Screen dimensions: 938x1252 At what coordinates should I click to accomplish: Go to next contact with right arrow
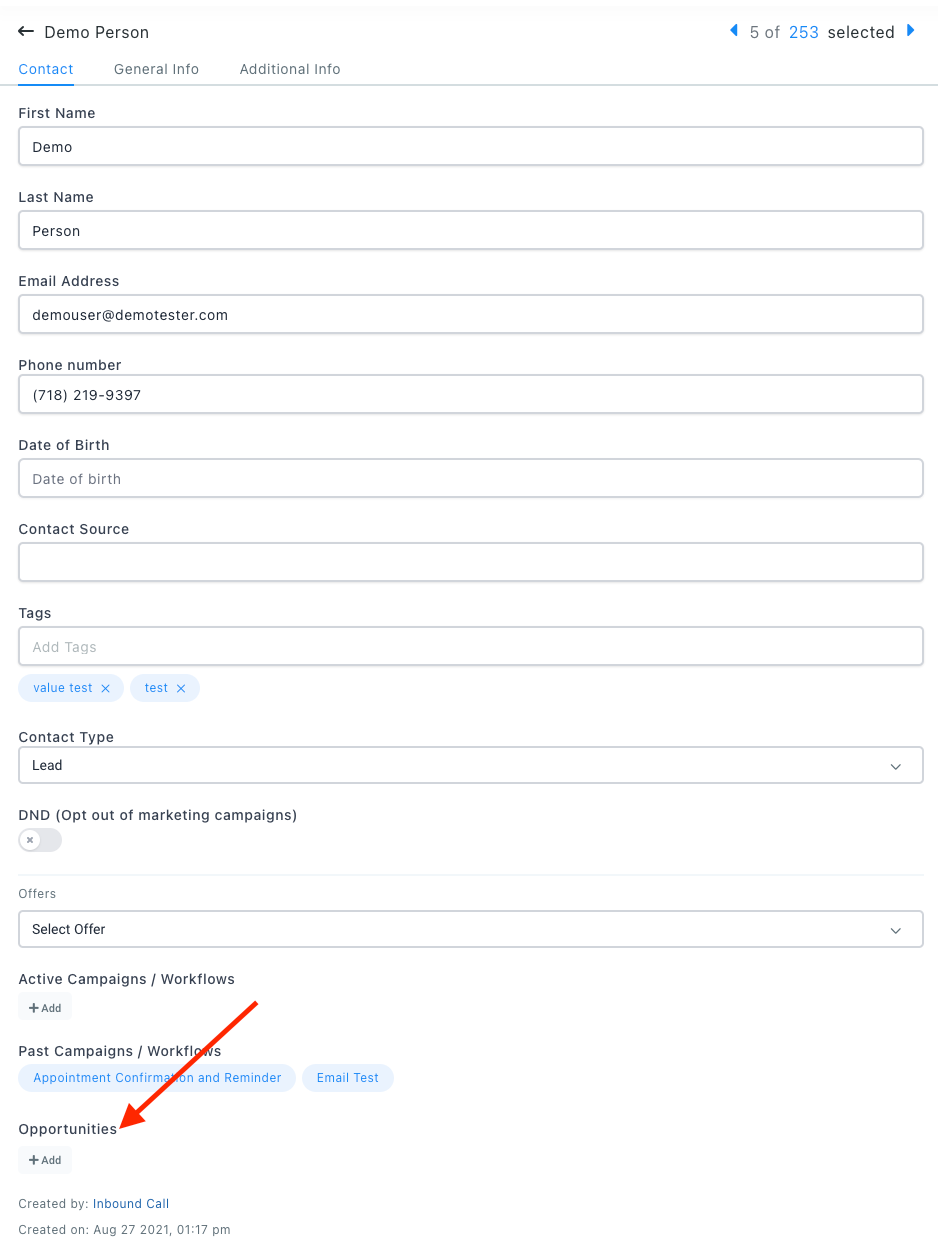pos(910,31)
